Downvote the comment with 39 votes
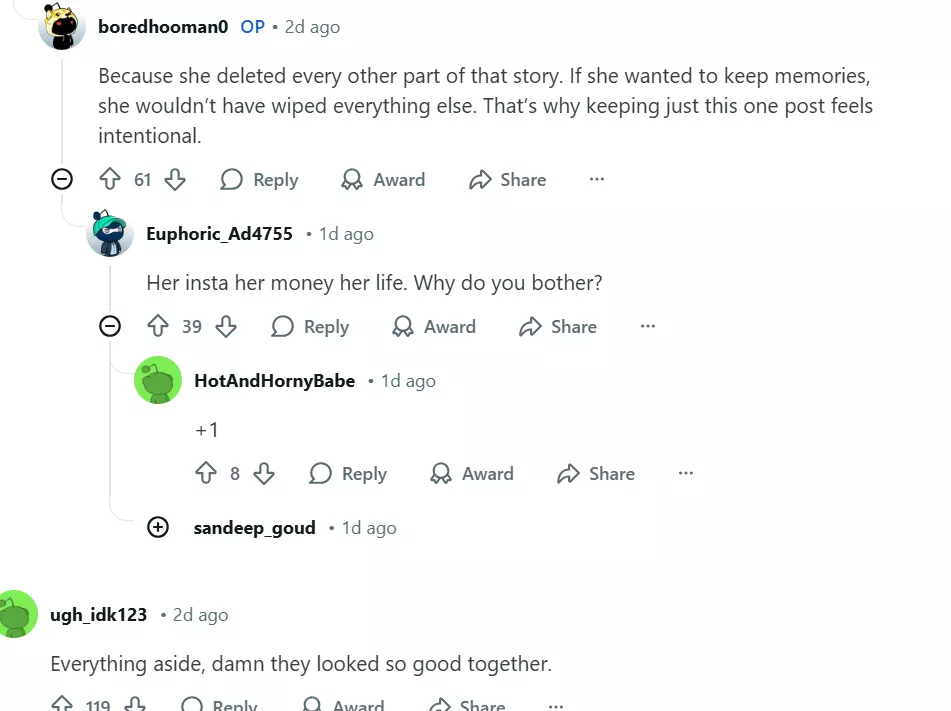Screen dimensions: 951x711 [x=226, y=327]
